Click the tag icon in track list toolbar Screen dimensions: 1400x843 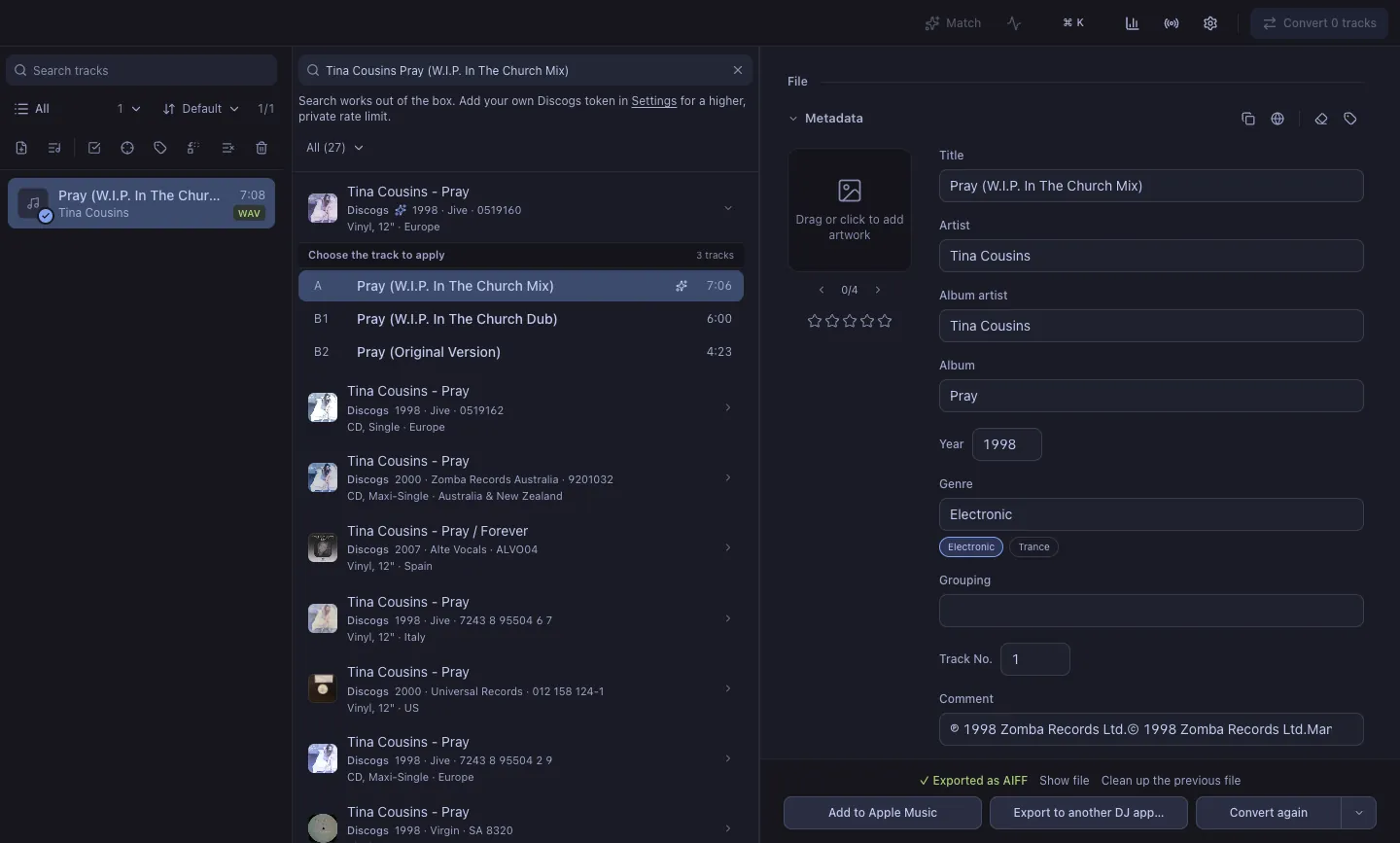(160, 148)
